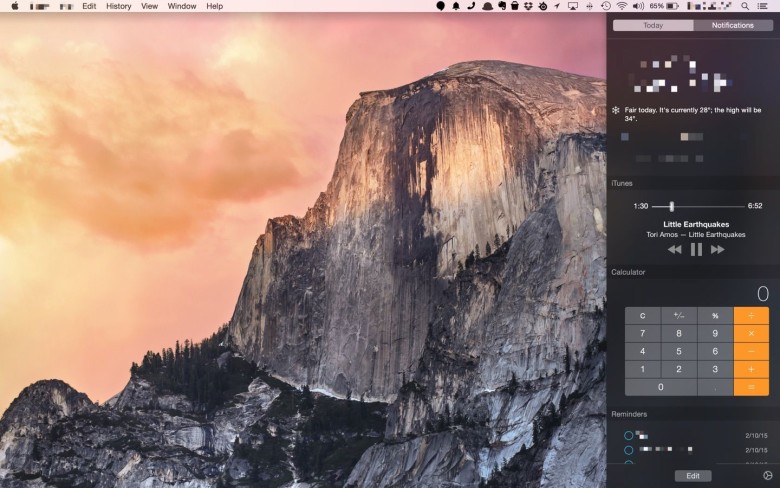Switch to the Notifications tab
The height and width of the screenshot is (488, 780).
(x=732, y=25)
